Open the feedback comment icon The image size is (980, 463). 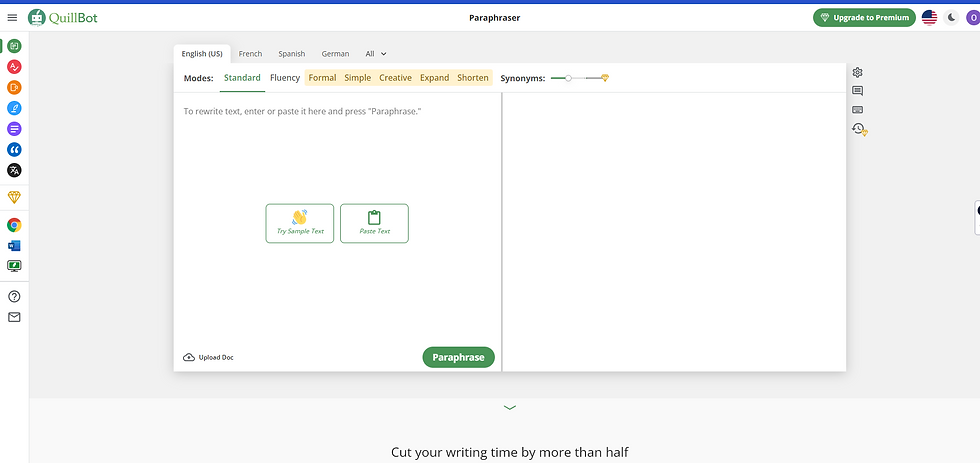click(x=858, y=91)
